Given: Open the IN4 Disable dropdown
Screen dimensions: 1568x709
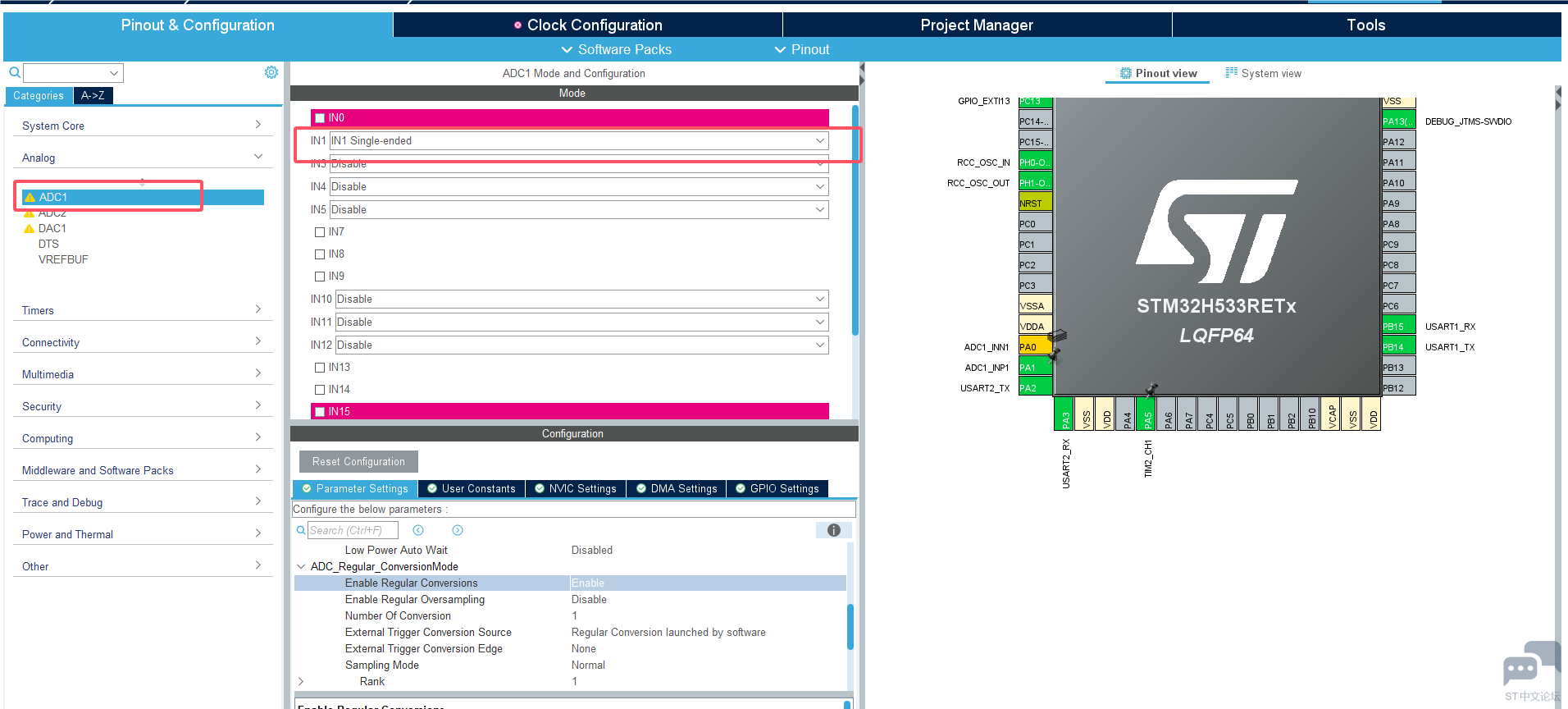Looking at the screenshot, I should pyautogui.click(x=579, y=187).
